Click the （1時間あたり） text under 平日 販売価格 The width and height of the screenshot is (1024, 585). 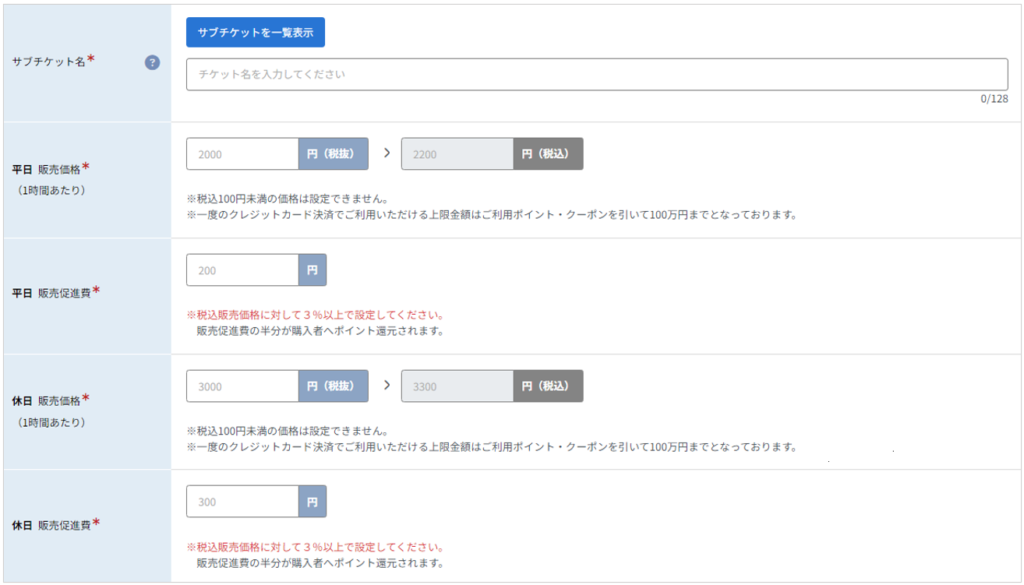tap(52, 191)
